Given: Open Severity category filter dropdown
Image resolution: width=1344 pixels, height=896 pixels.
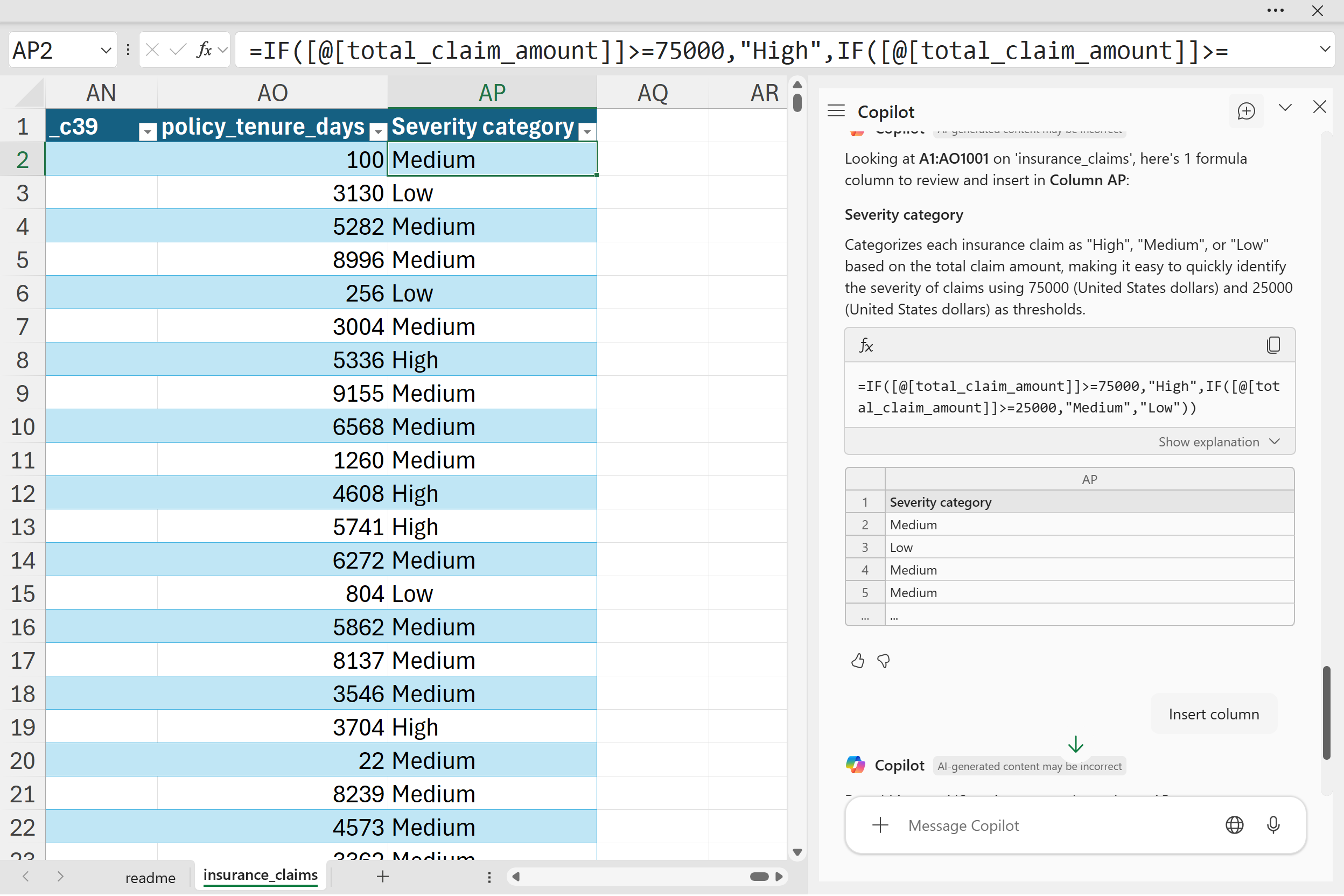Looking at the screenshot, I should pyautogui.click(x=587, y=131).
